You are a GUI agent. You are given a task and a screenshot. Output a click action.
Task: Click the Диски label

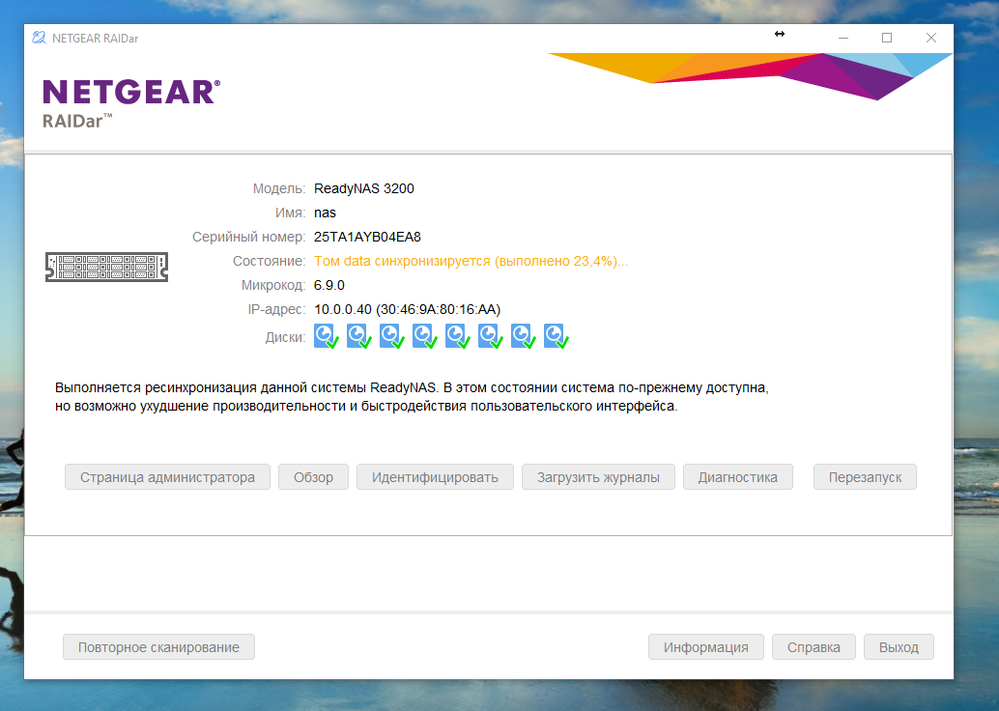tap(285, 337)
